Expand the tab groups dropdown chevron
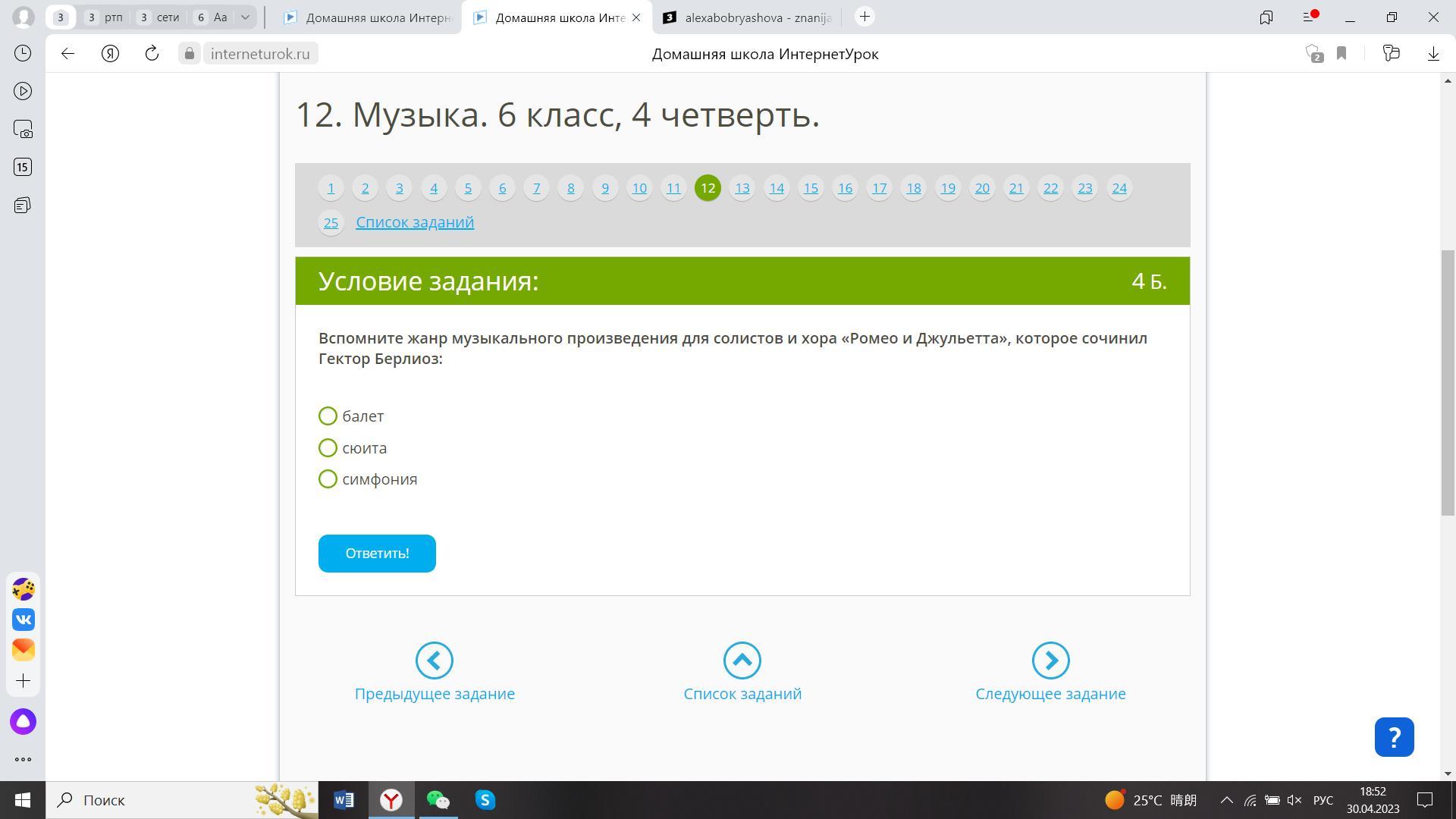 (245, 17)
